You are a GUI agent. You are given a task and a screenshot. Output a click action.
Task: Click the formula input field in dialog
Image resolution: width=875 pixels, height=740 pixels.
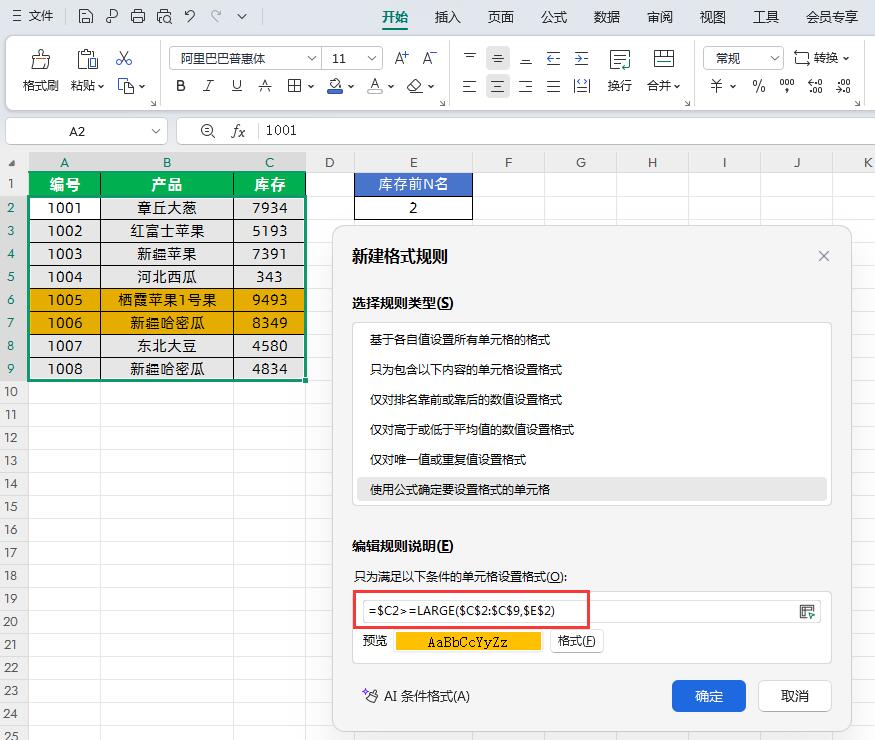coord(578,611)
